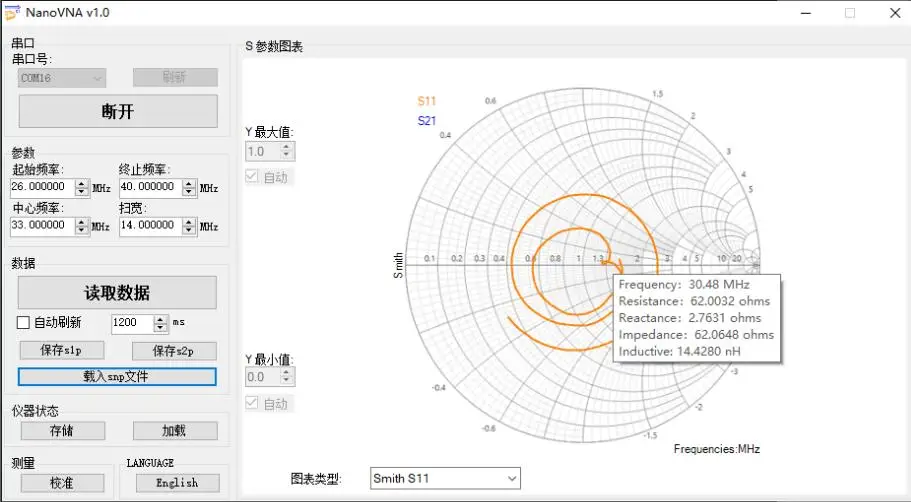
Task: Click the NanoVNA app icon in title bar
Action: (12, 13)
